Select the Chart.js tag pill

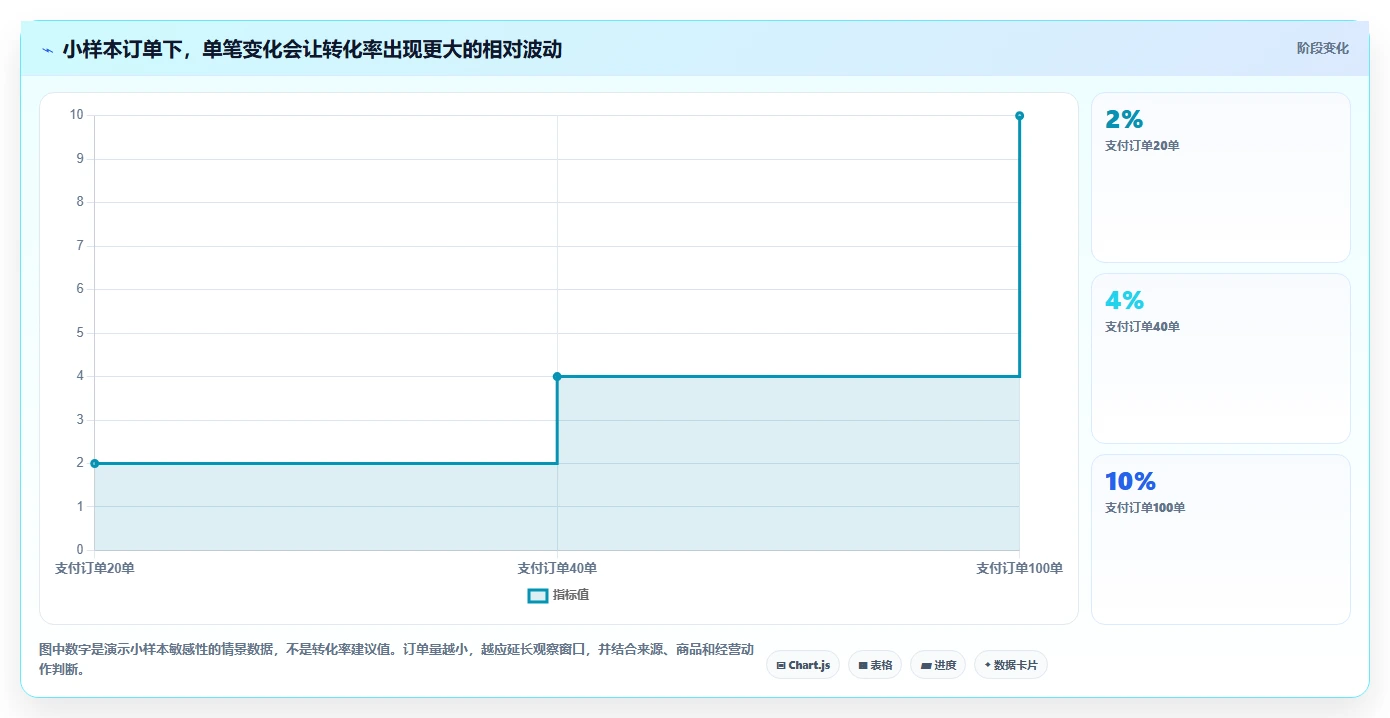click(803, 665)
